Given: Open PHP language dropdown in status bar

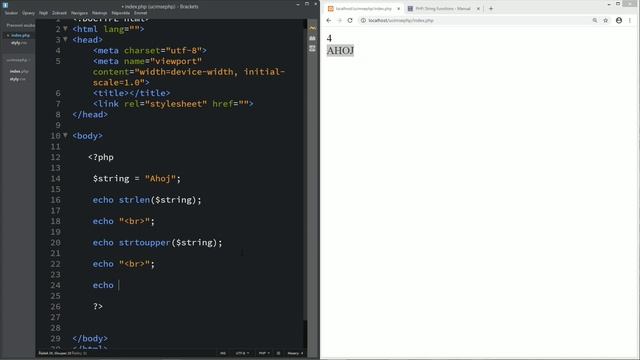Looking at the screenshot, I should click(x=264, y=353).
